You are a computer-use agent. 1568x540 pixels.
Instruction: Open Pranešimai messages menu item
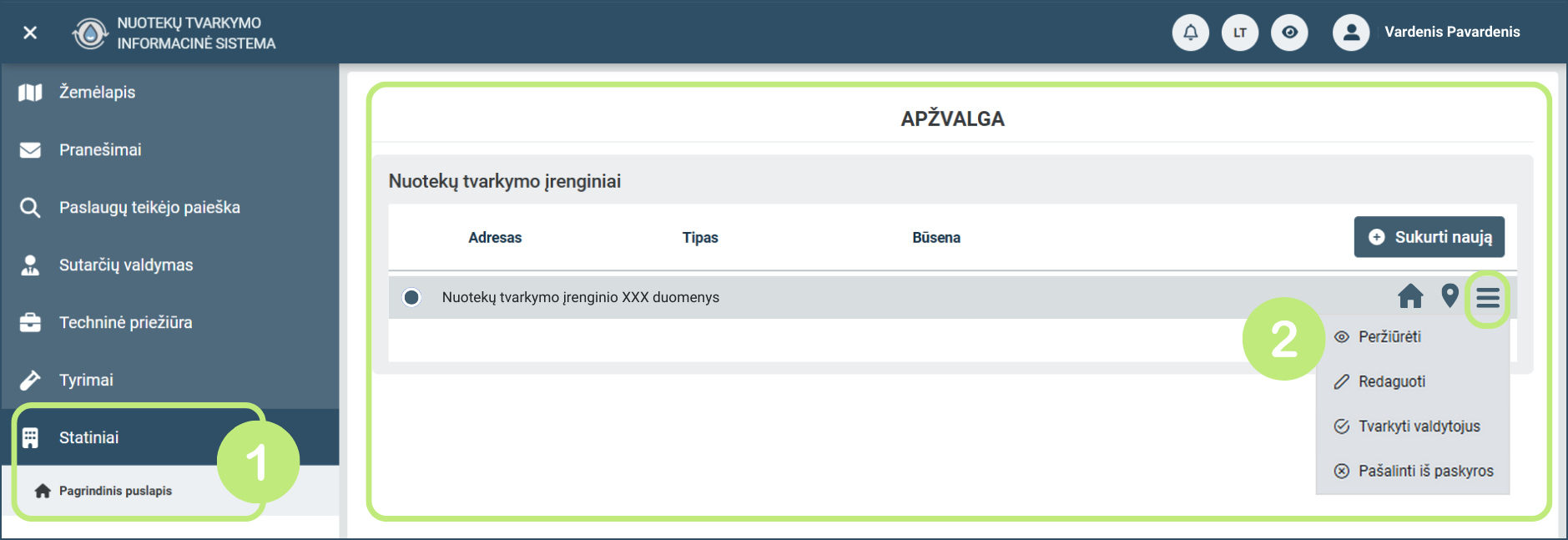click(x=170, y=149)
